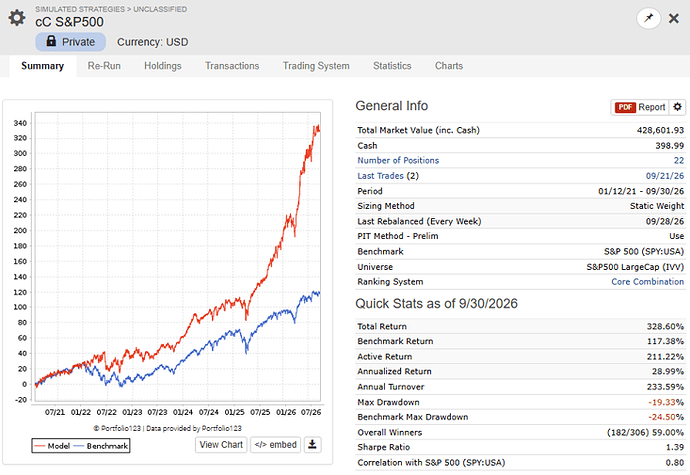690x475 pixels.
Task: Switch to the Charts tab
Action: pyautogui.click(x=449, y=66)
